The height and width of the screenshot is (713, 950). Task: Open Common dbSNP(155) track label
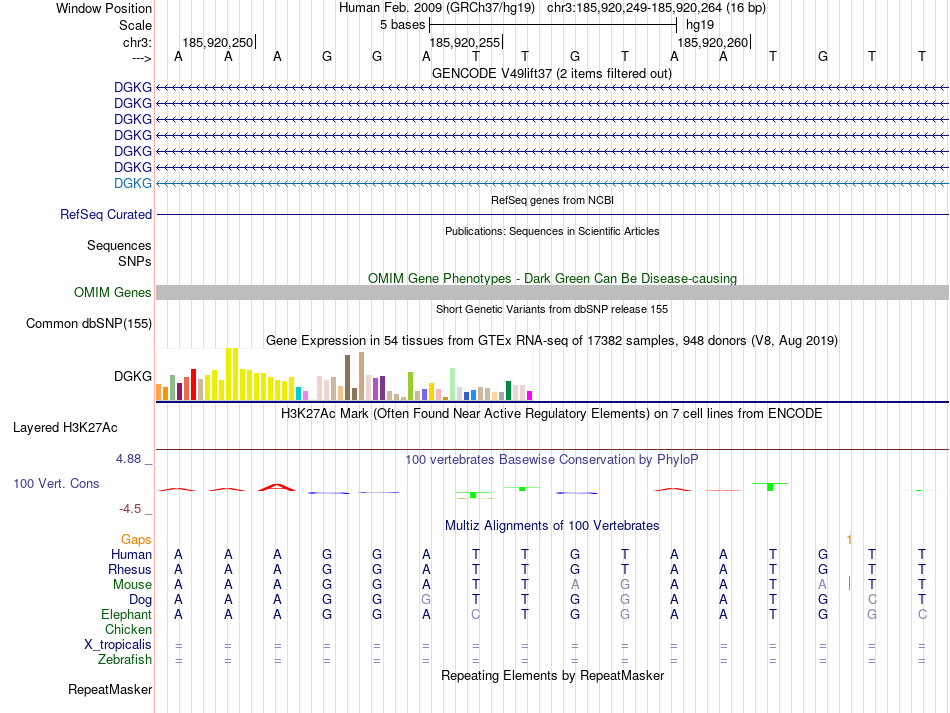click(x=89, y=323)
